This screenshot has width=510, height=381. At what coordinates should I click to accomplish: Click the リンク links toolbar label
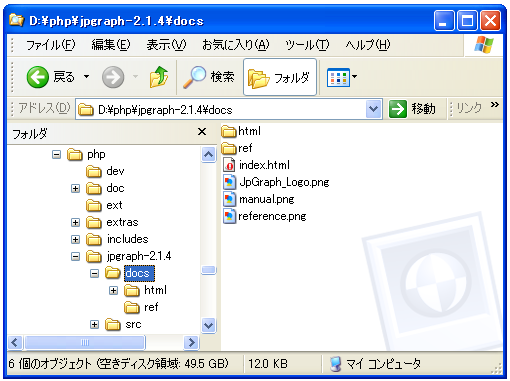click(x=469, y=108)
